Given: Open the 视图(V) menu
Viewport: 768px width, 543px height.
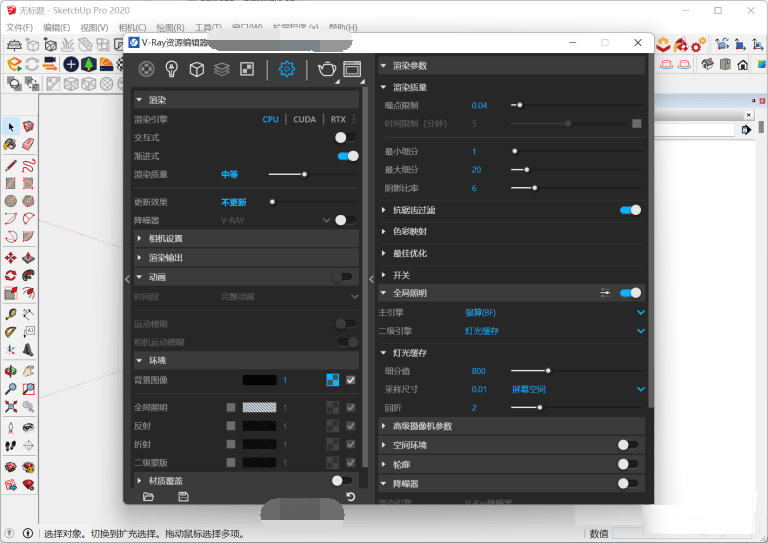Looking at the screenshot, I should 94,27.
